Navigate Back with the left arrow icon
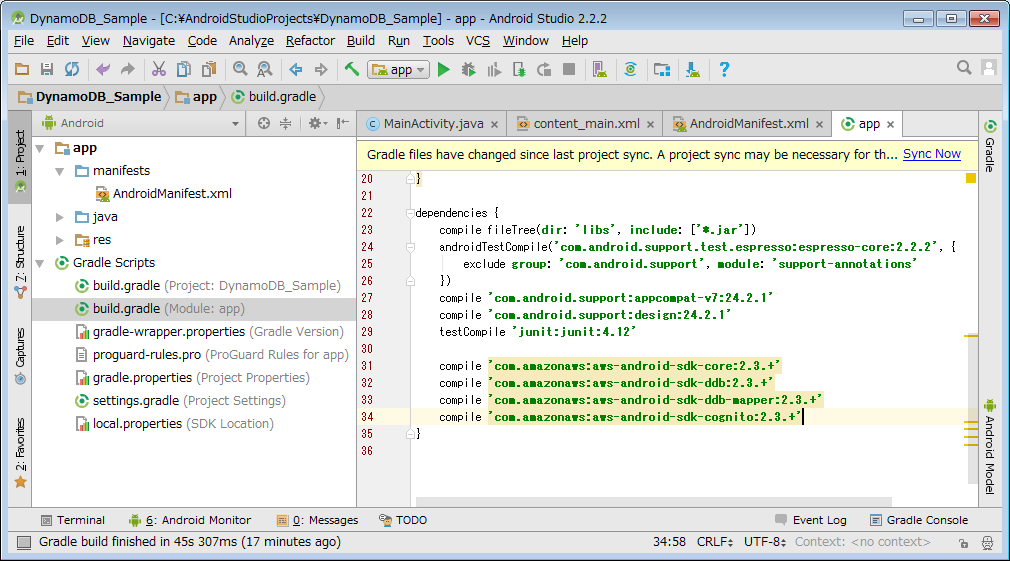The height and width of the screenshot is (561, 1010). tap(296, 69)
